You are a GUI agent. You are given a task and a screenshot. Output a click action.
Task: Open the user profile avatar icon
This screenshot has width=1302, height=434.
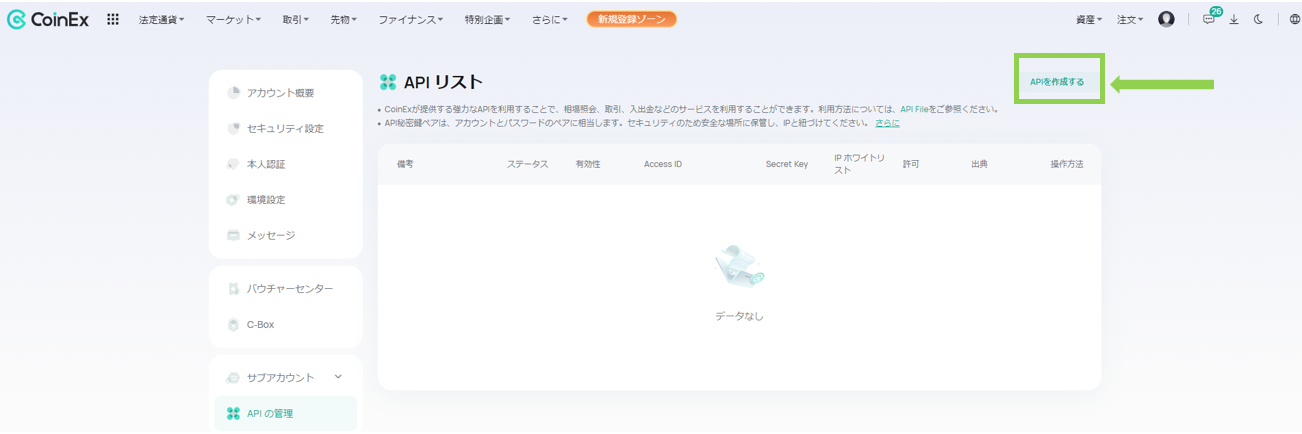point(1166,19)
